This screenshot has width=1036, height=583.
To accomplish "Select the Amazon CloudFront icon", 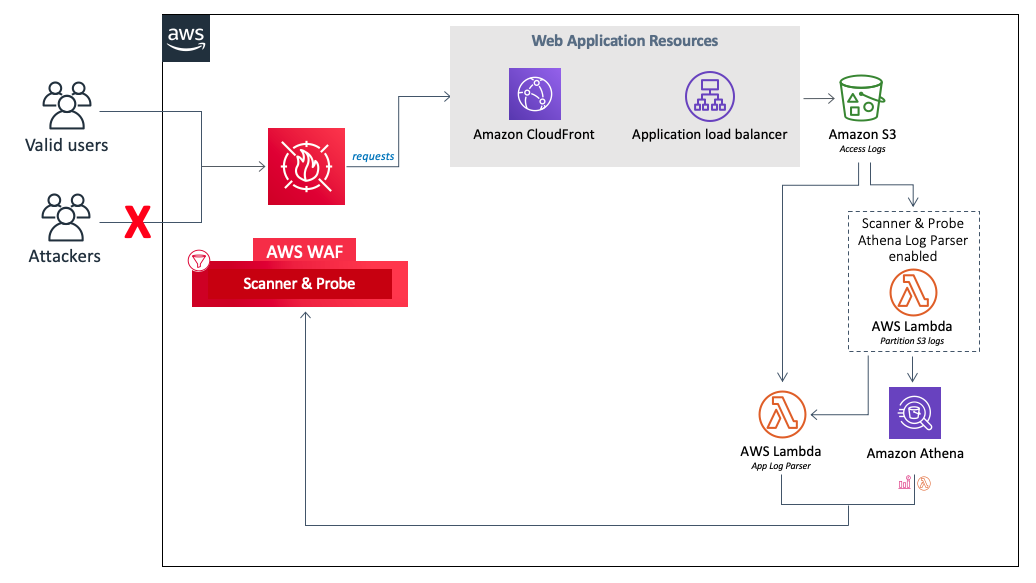I will 535,94.
